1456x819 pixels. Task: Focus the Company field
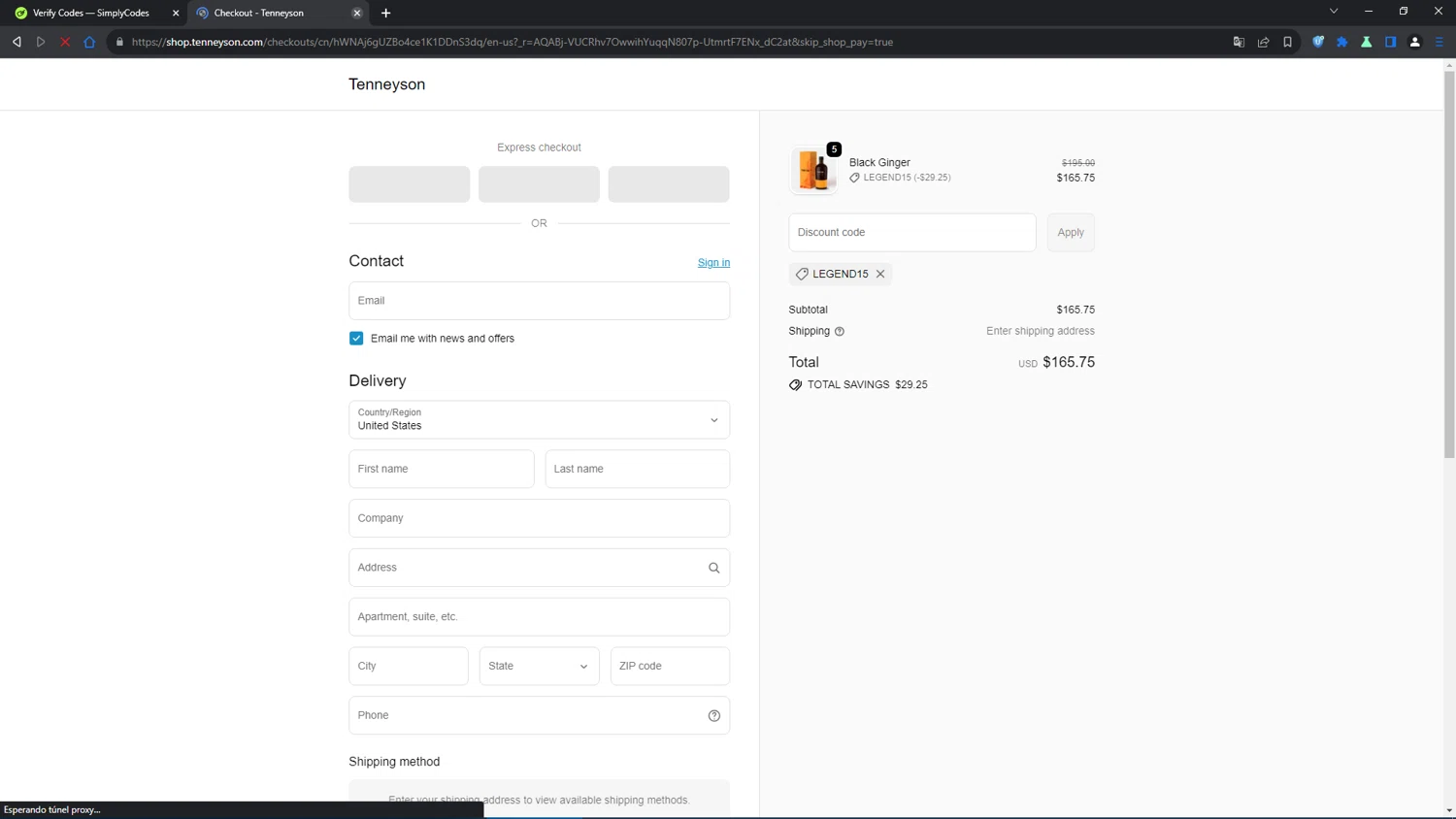(539, 518)
